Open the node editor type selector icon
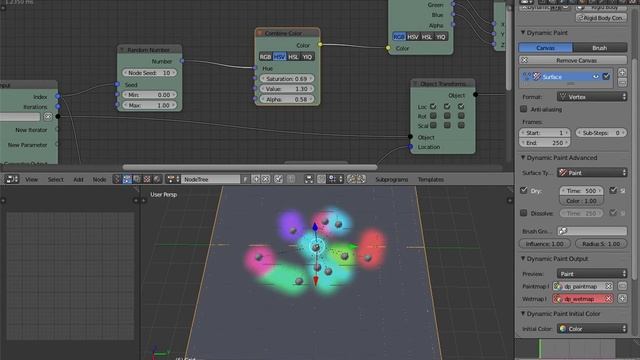Viewport: 640px width, 360px height. point(12,179)
